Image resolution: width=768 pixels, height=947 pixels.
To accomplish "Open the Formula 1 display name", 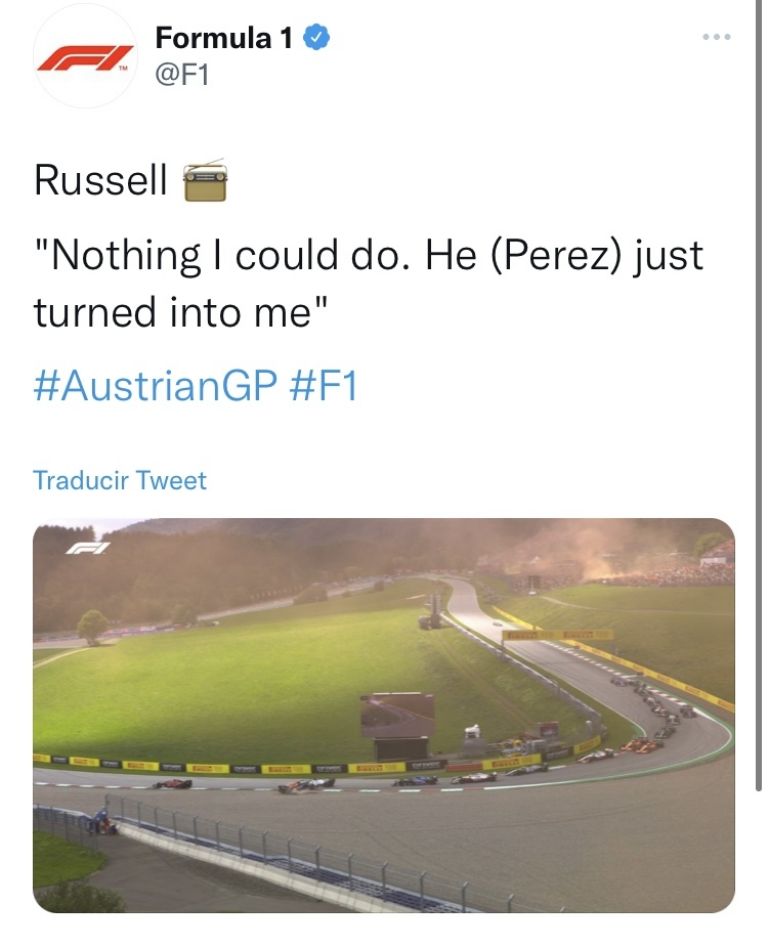I will click(224, 38).
